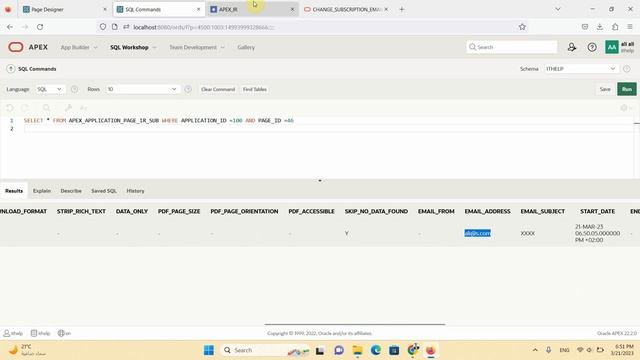Click the tracking protection shield icon in the address bar

click(103, 27)
